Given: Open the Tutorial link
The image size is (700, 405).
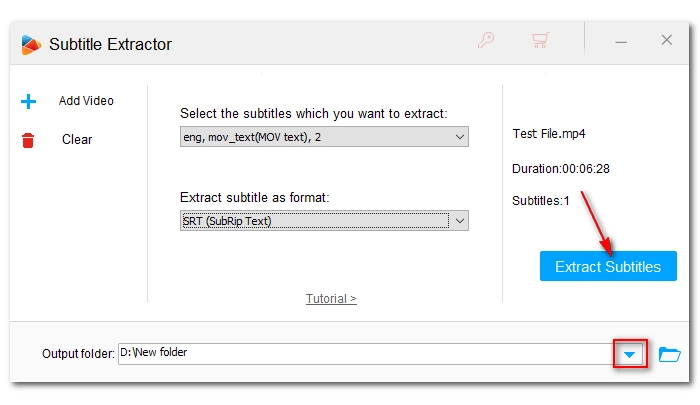Looking at the screenshot, I should [331, 298].
